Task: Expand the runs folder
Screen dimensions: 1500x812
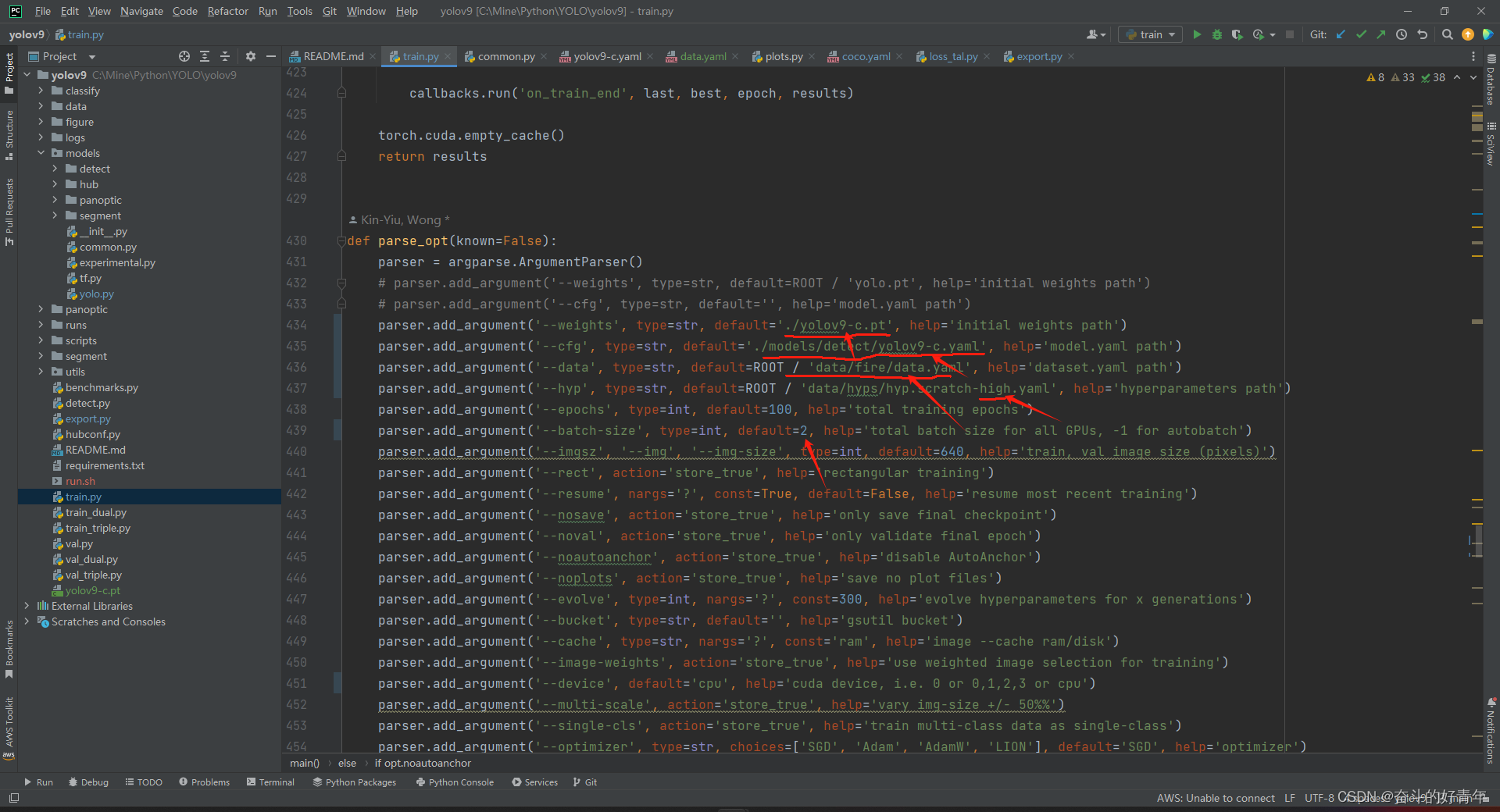Action: click(x=41, y=325)
